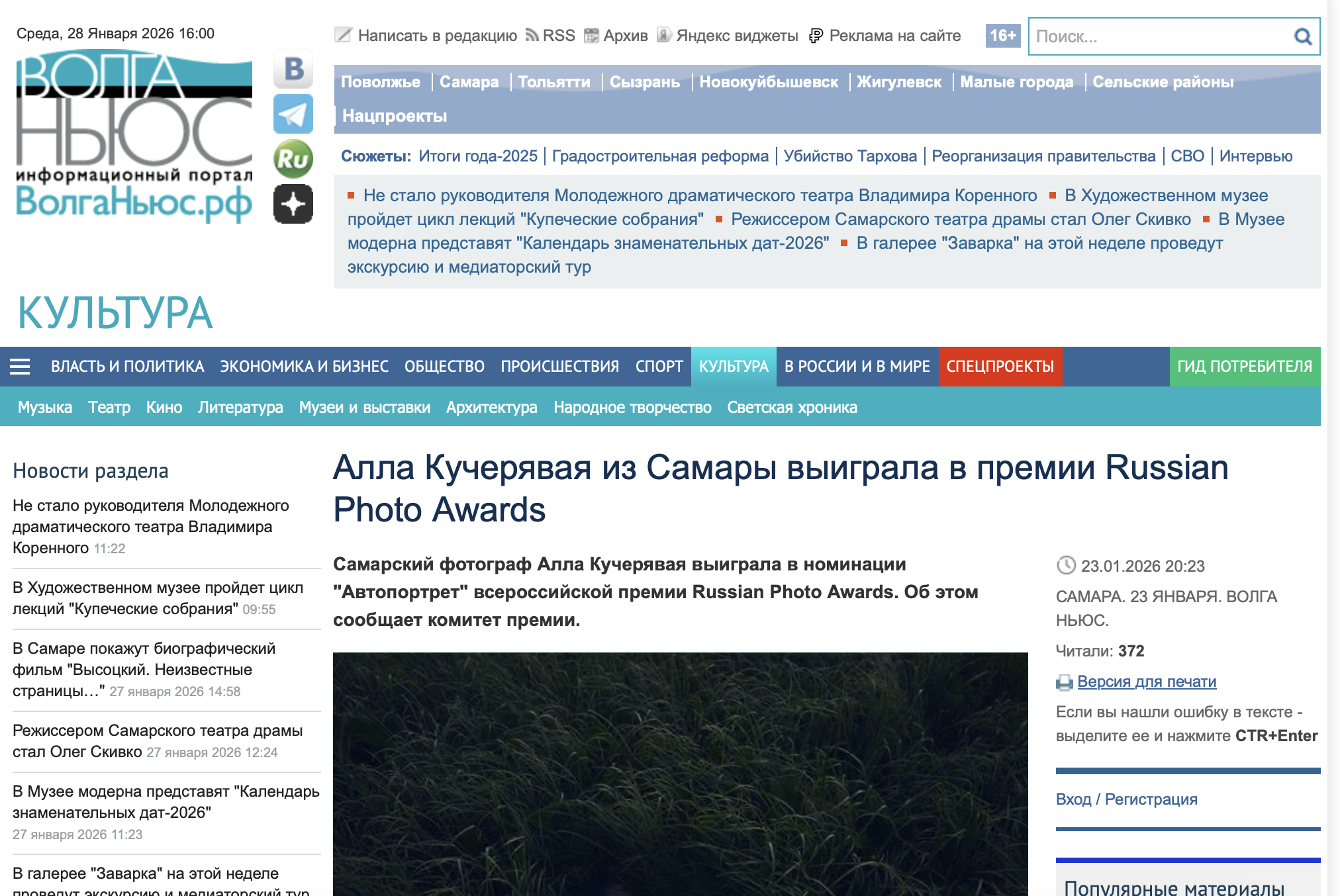Open the Спецпроекты menu item
1340x896 pixels.
(x=1000, y=367)
